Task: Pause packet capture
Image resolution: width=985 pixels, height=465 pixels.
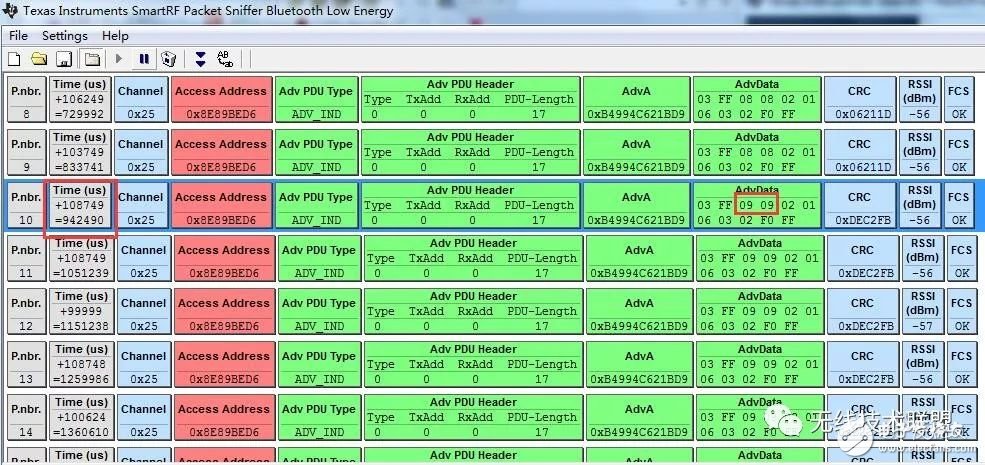Action: coord(144,60)
